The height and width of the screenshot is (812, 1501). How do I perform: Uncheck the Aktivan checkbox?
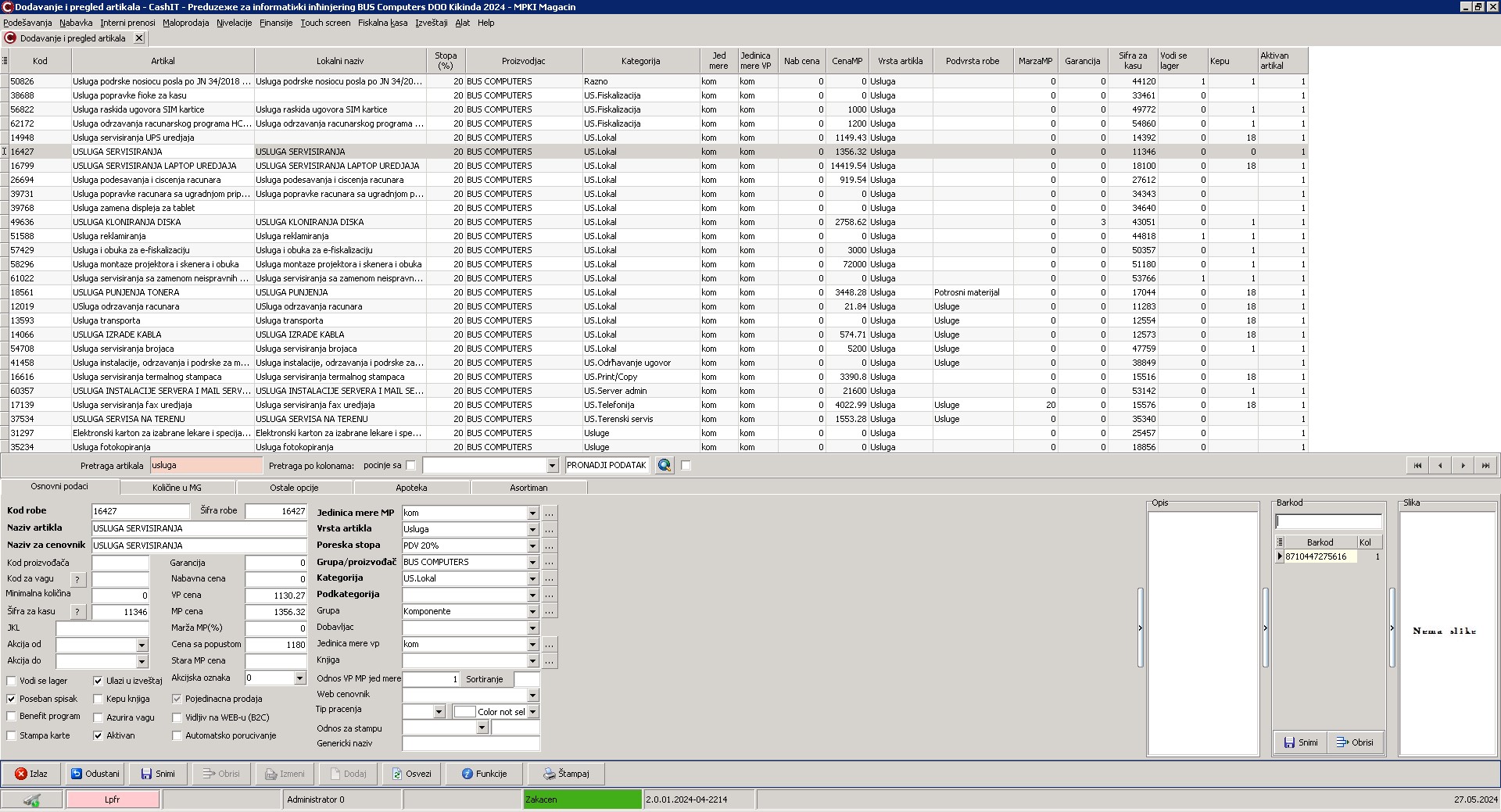[x=98, y=735]
